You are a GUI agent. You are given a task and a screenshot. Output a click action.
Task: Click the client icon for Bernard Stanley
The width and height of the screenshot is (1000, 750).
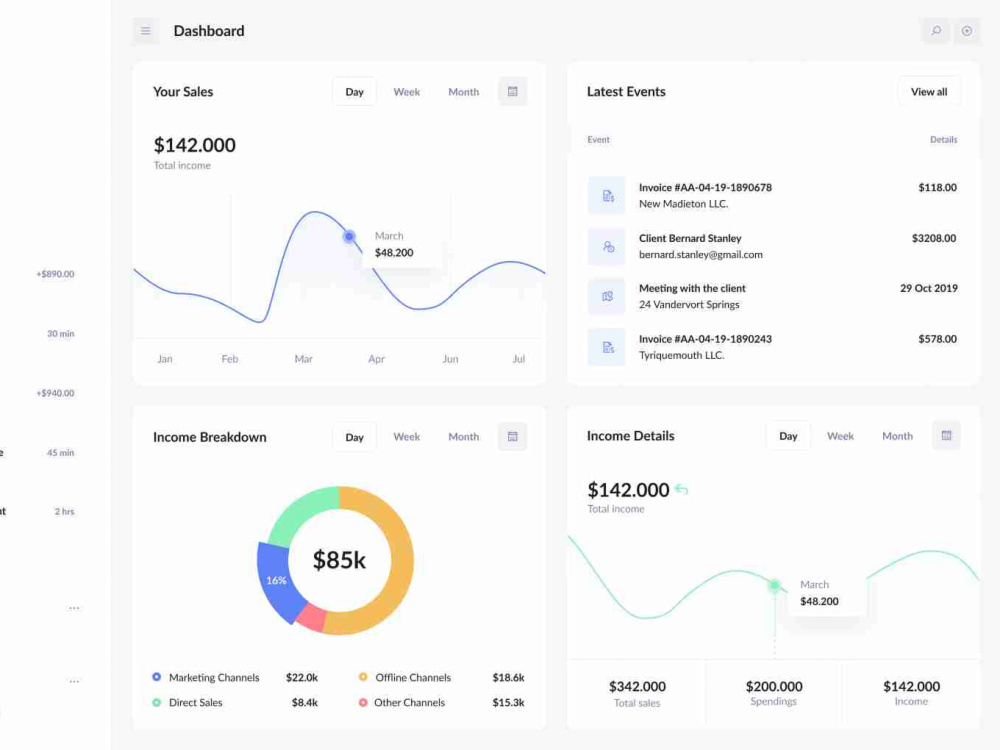[x=607, y=246]
